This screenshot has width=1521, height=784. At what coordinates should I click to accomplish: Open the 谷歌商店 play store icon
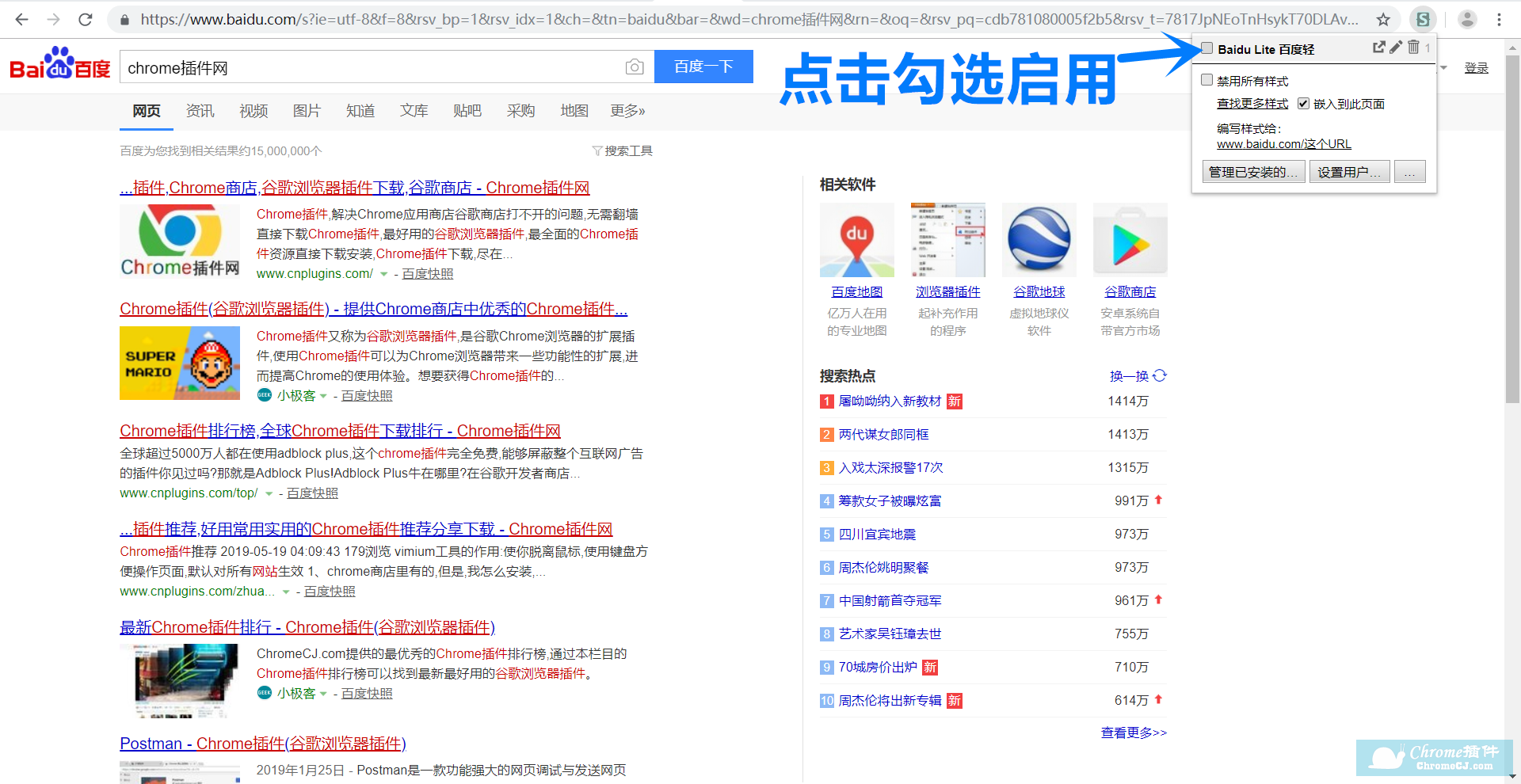click(1130, 240)
